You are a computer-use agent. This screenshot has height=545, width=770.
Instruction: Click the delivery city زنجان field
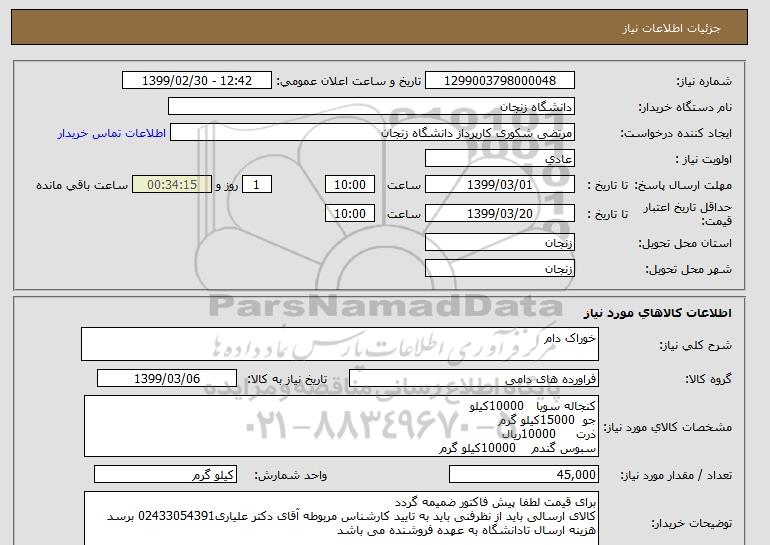499,269
